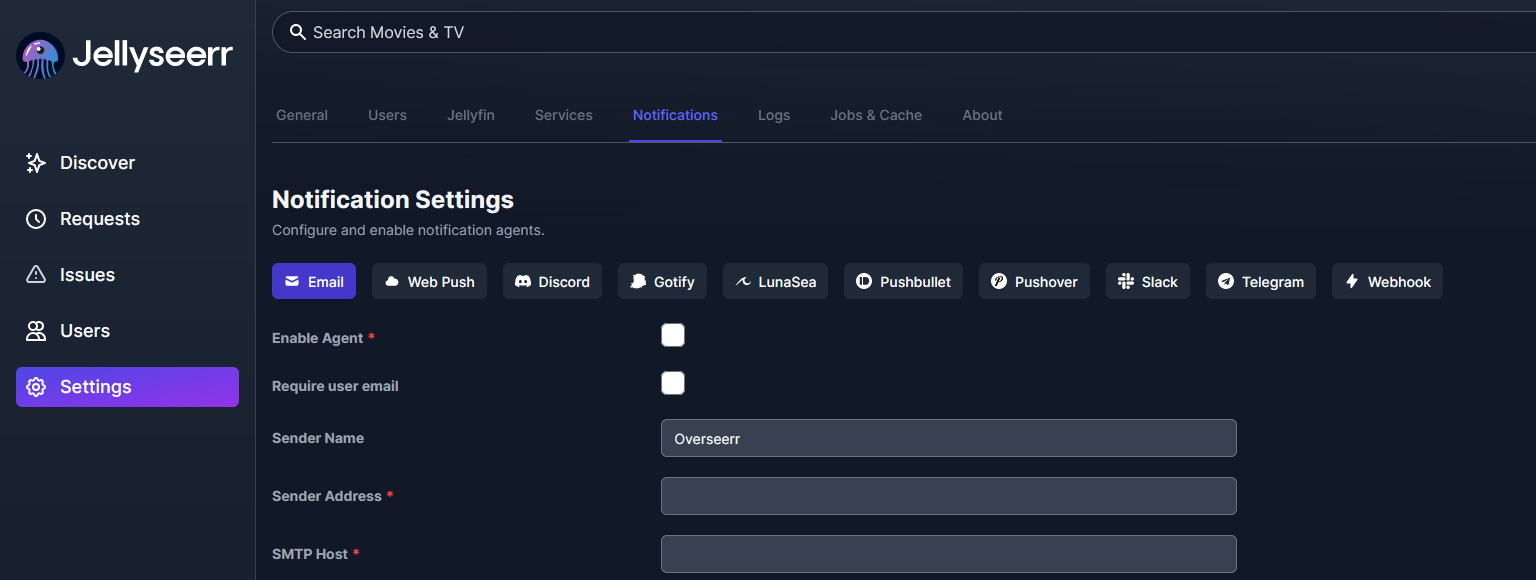Image resolution: width=1536 pixels, height=580 pixels.
Task: Click the Pushover logo icon
Action: pyautogui.click(x=999, y=282)
